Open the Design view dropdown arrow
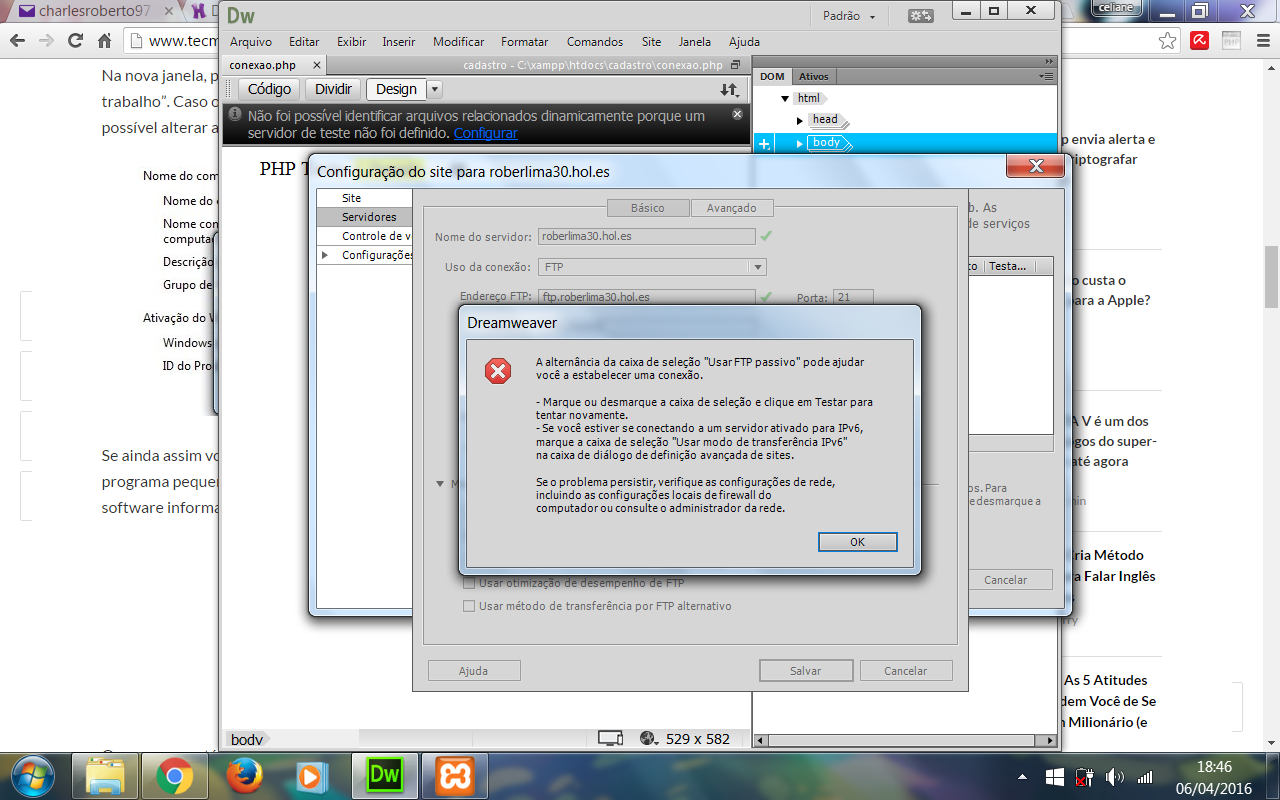This screenshot has height=800, width=1280. pos(434,89)
